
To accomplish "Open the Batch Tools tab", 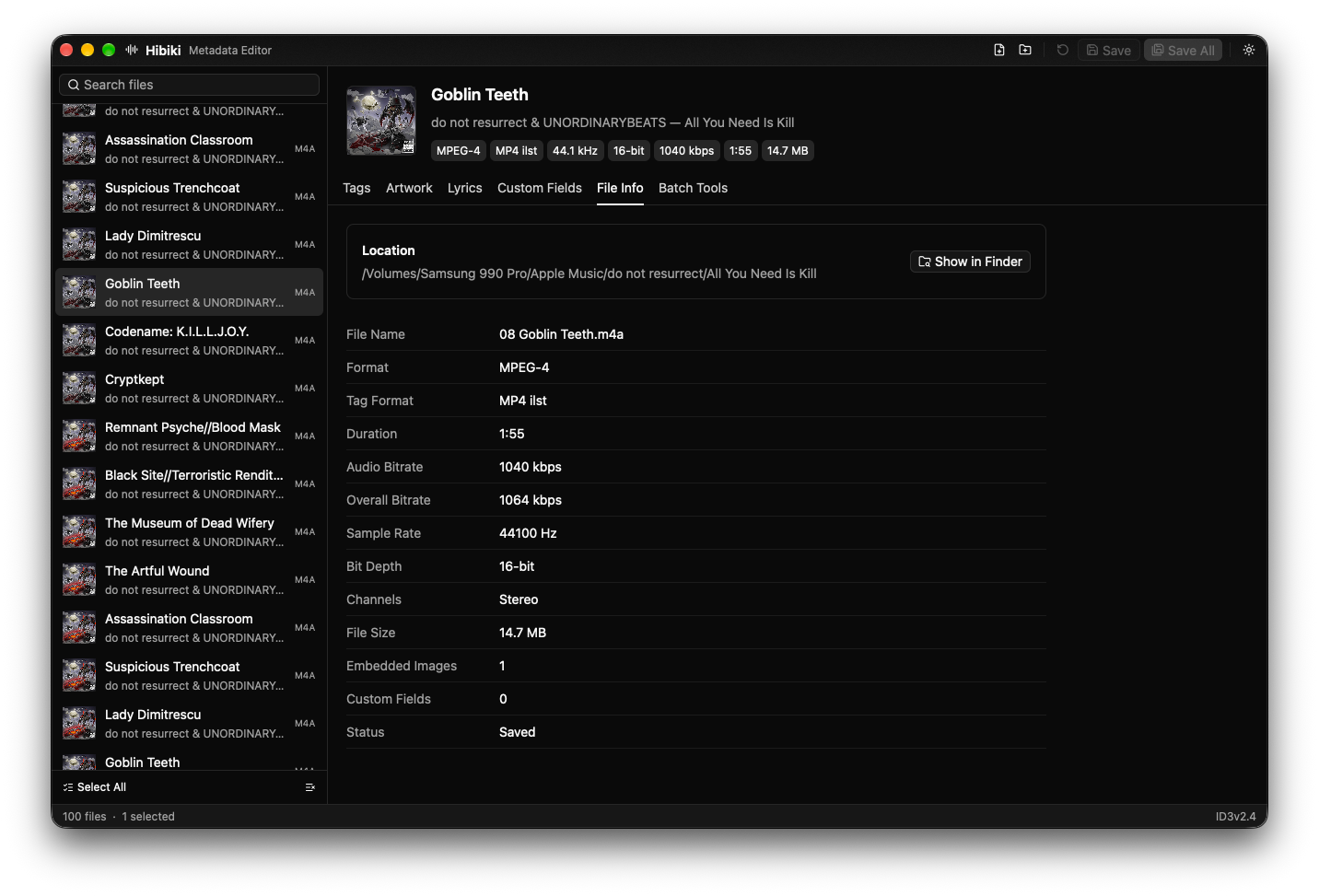I will pos(693,188).
